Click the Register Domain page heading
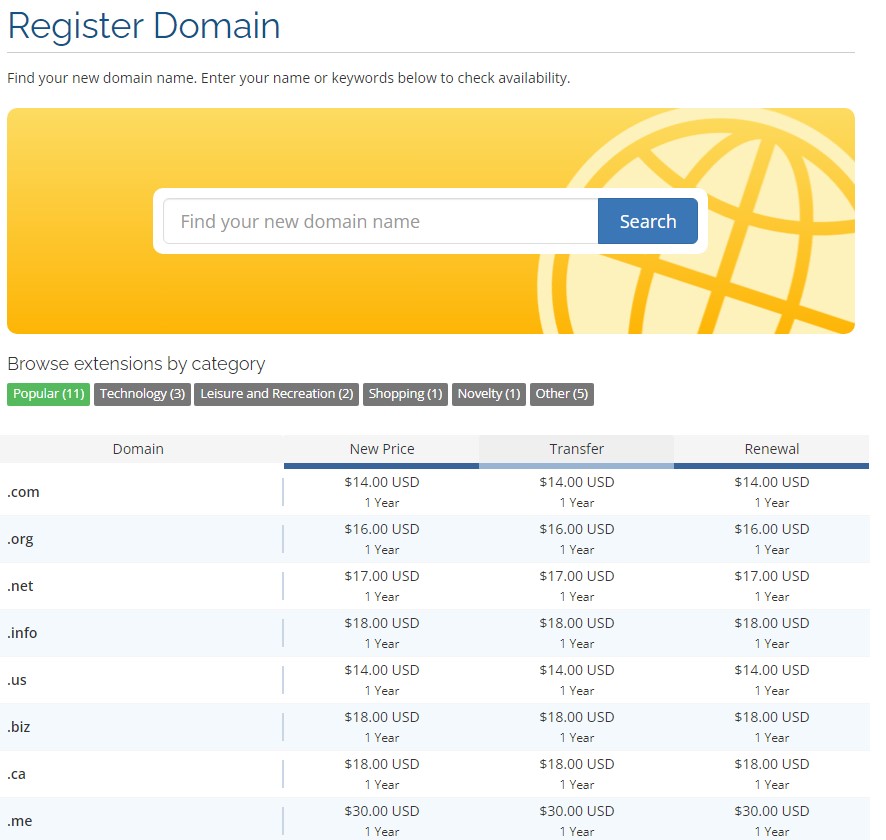Image resolution: width=886 pixels, height=840 pixels. [x=144, y=26]
